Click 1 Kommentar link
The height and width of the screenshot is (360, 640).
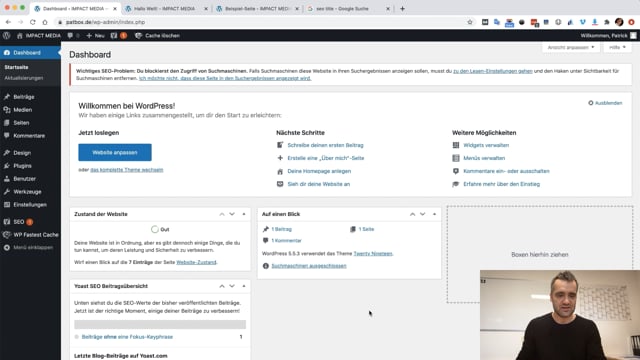(287, 241)
